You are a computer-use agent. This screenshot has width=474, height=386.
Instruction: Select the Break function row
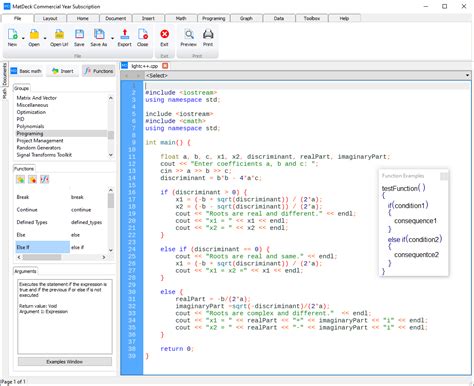[x=62, y=197]
